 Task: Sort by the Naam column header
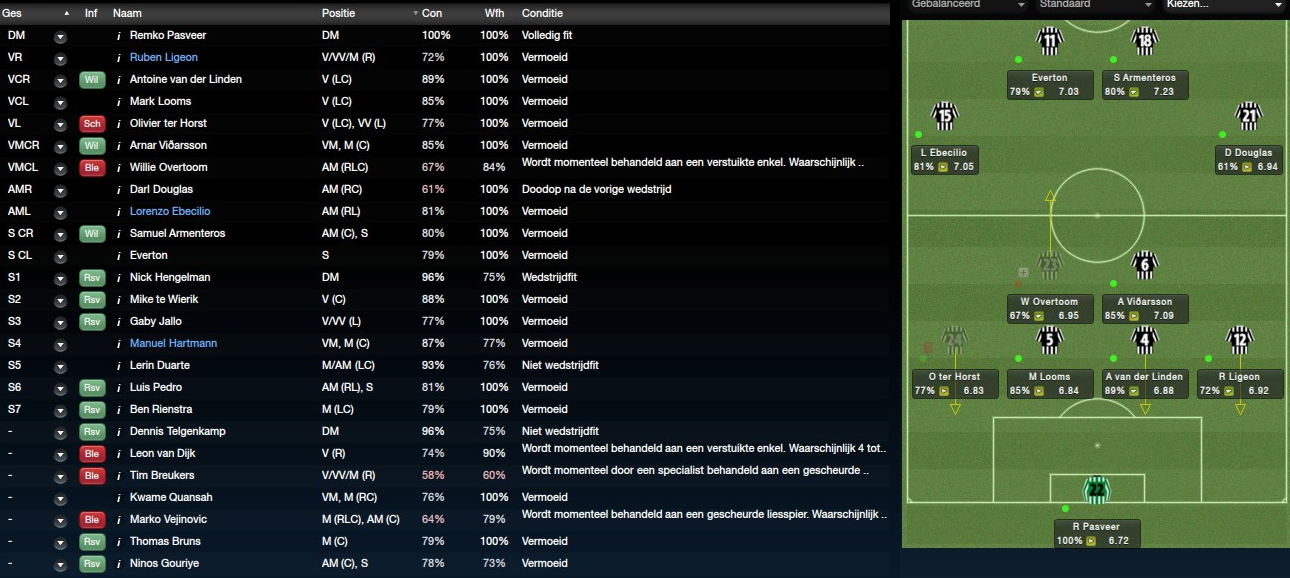[127, 13]
